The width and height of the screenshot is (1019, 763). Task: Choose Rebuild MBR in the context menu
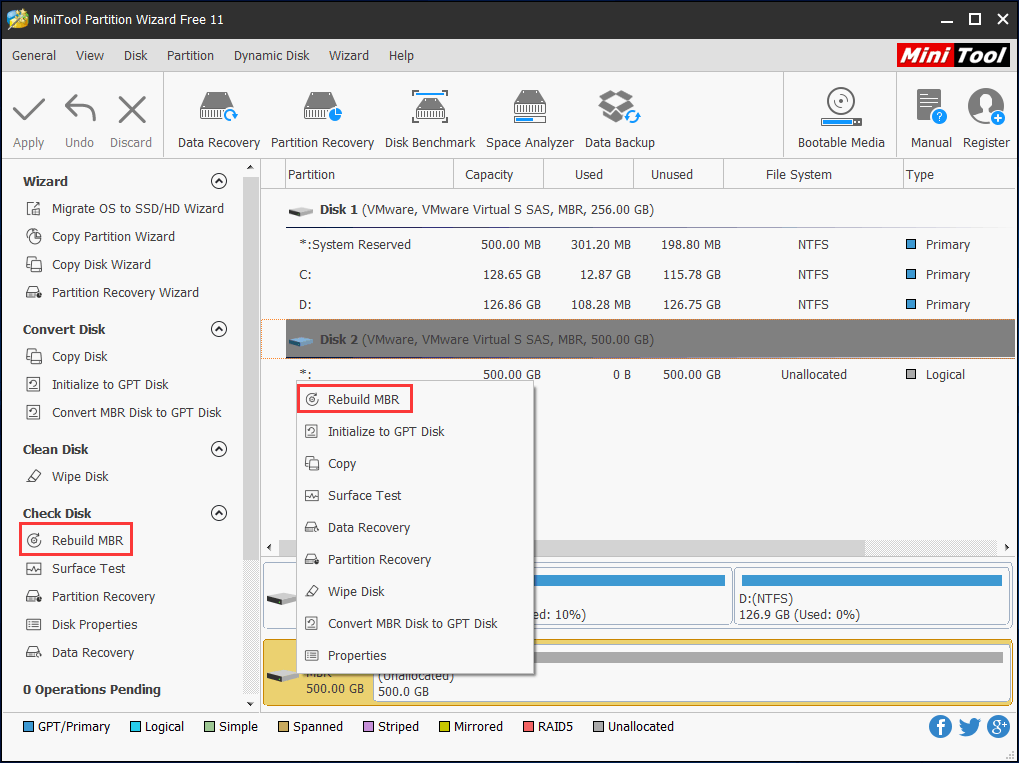tap(415, 399)
